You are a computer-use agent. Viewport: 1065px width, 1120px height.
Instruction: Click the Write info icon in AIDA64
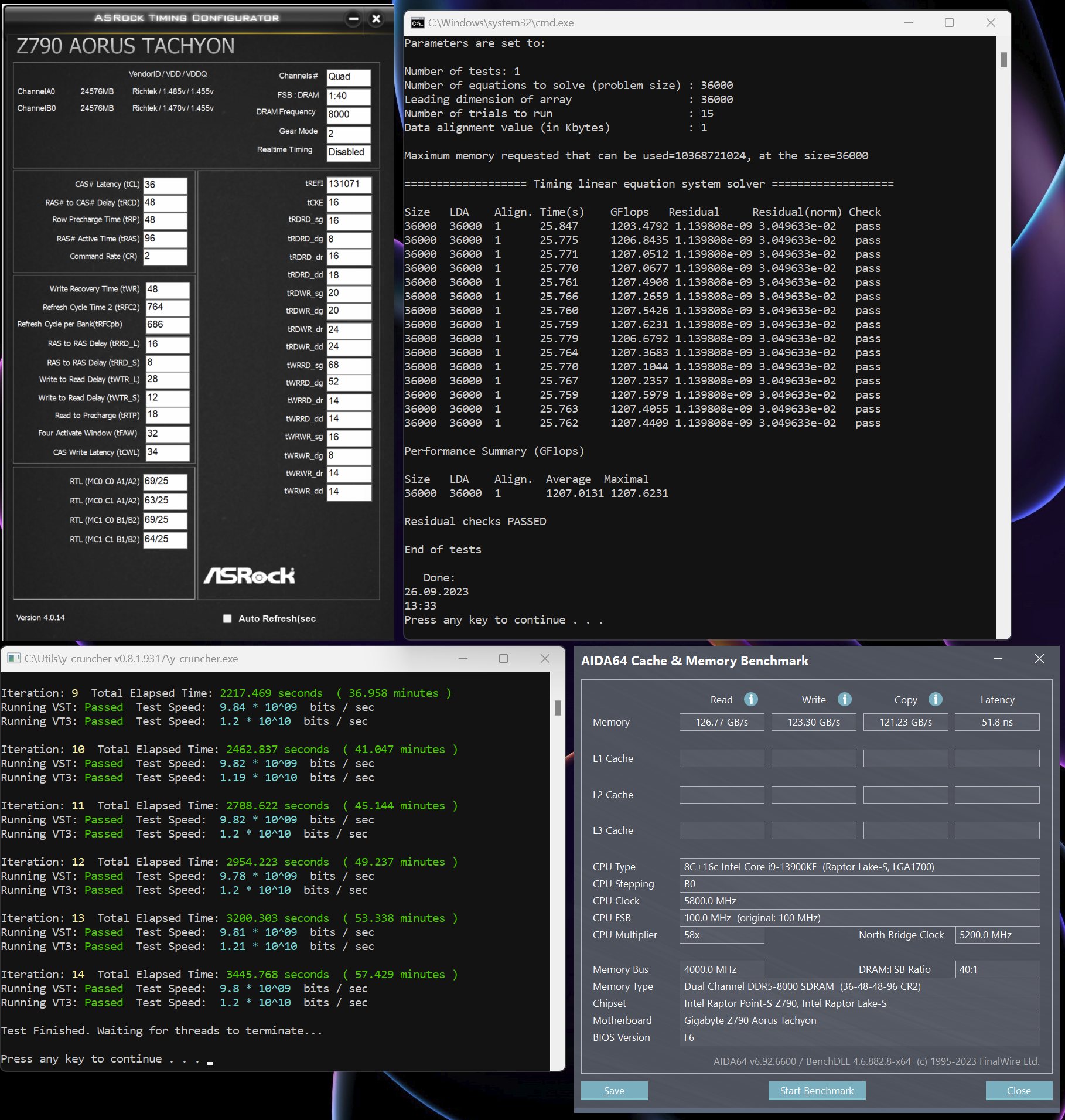[x=844, y=699]
